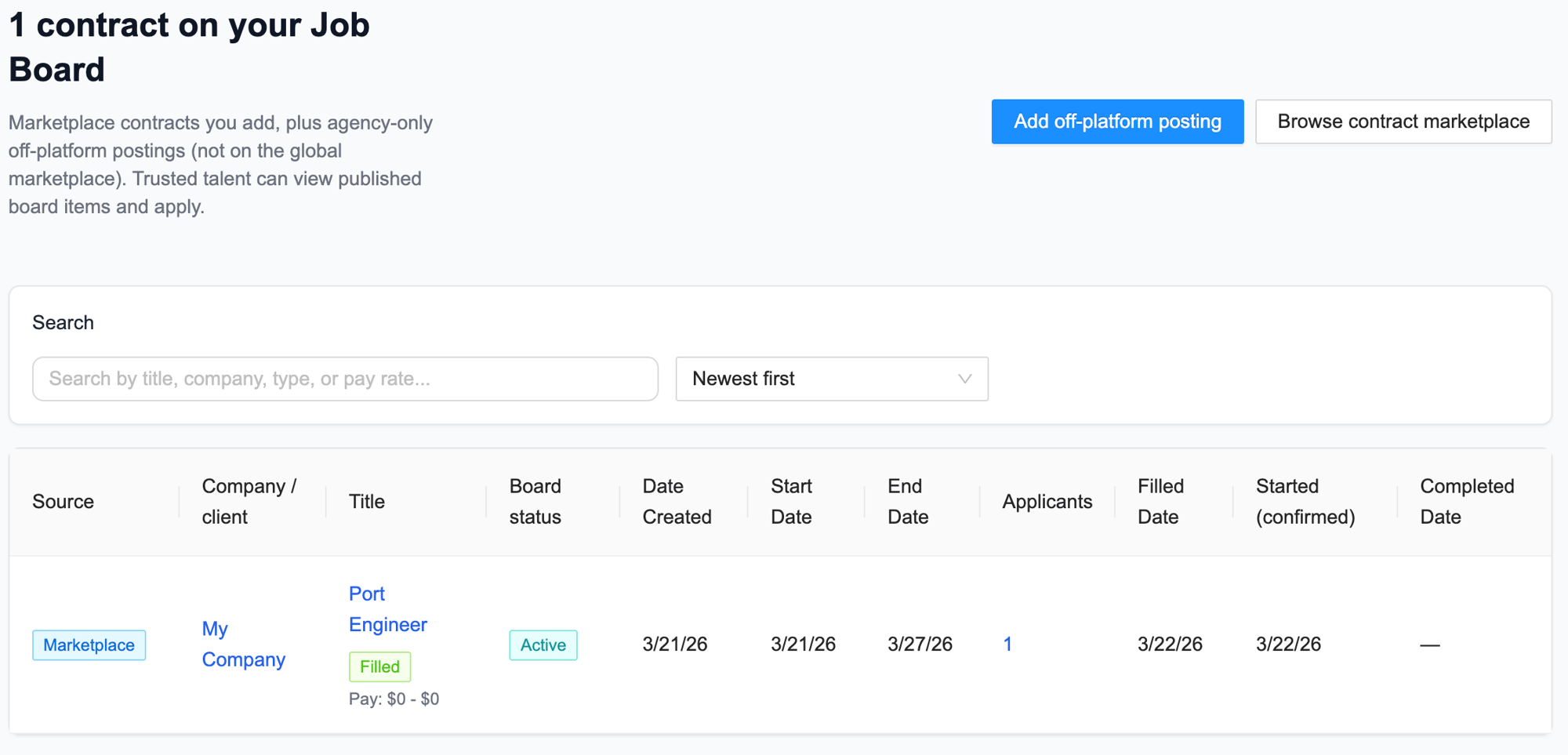View the 1 applicant link
This screenshot has height=755, width=1568.
click(1007, 644)
